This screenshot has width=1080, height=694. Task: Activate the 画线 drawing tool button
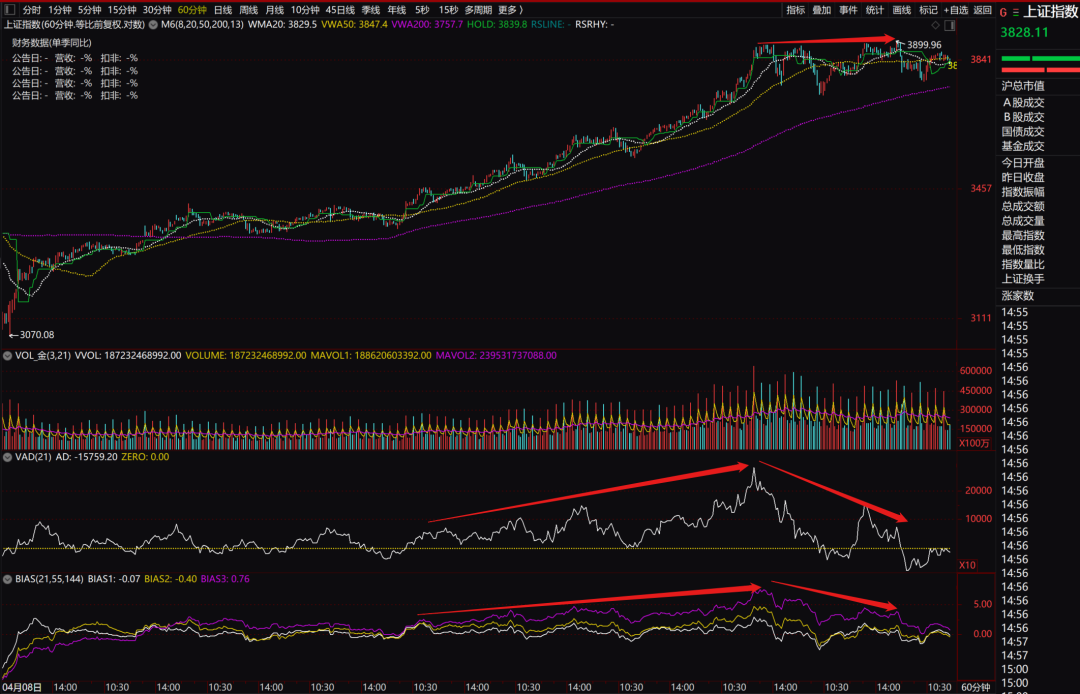(x=902, y=10)
